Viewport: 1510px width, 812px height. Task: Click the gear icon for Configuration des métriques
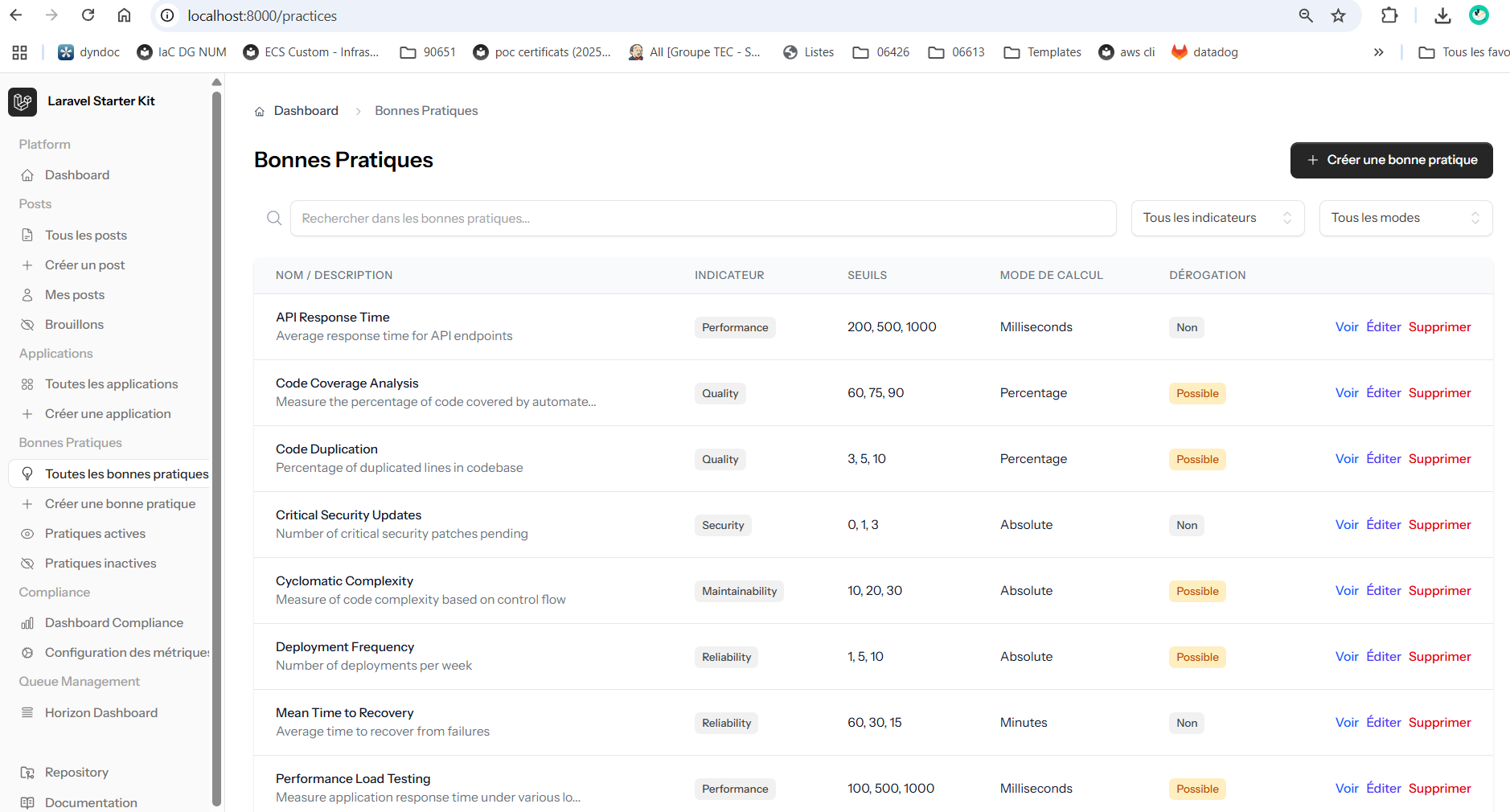pos(27,653)
